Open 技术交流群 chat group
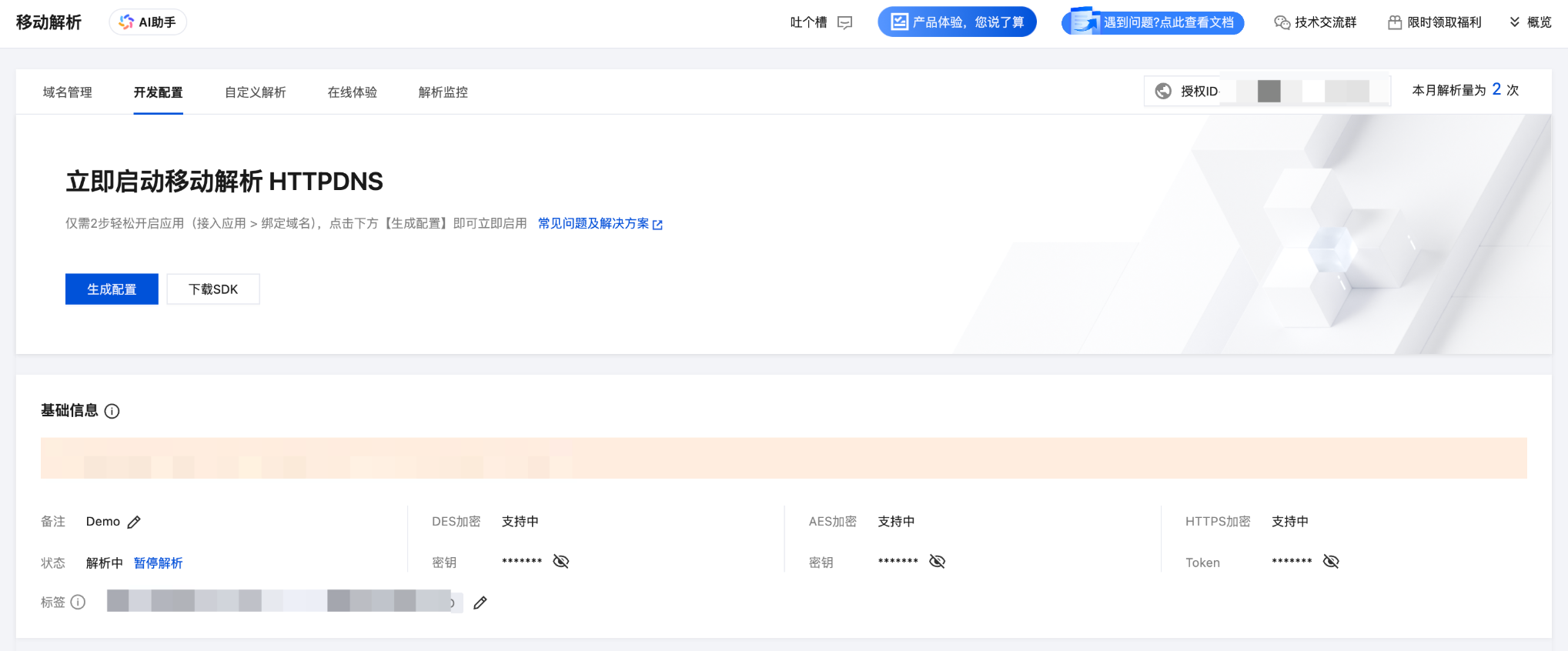This screenshot has height=651, width=1568. click(1316, 22)
